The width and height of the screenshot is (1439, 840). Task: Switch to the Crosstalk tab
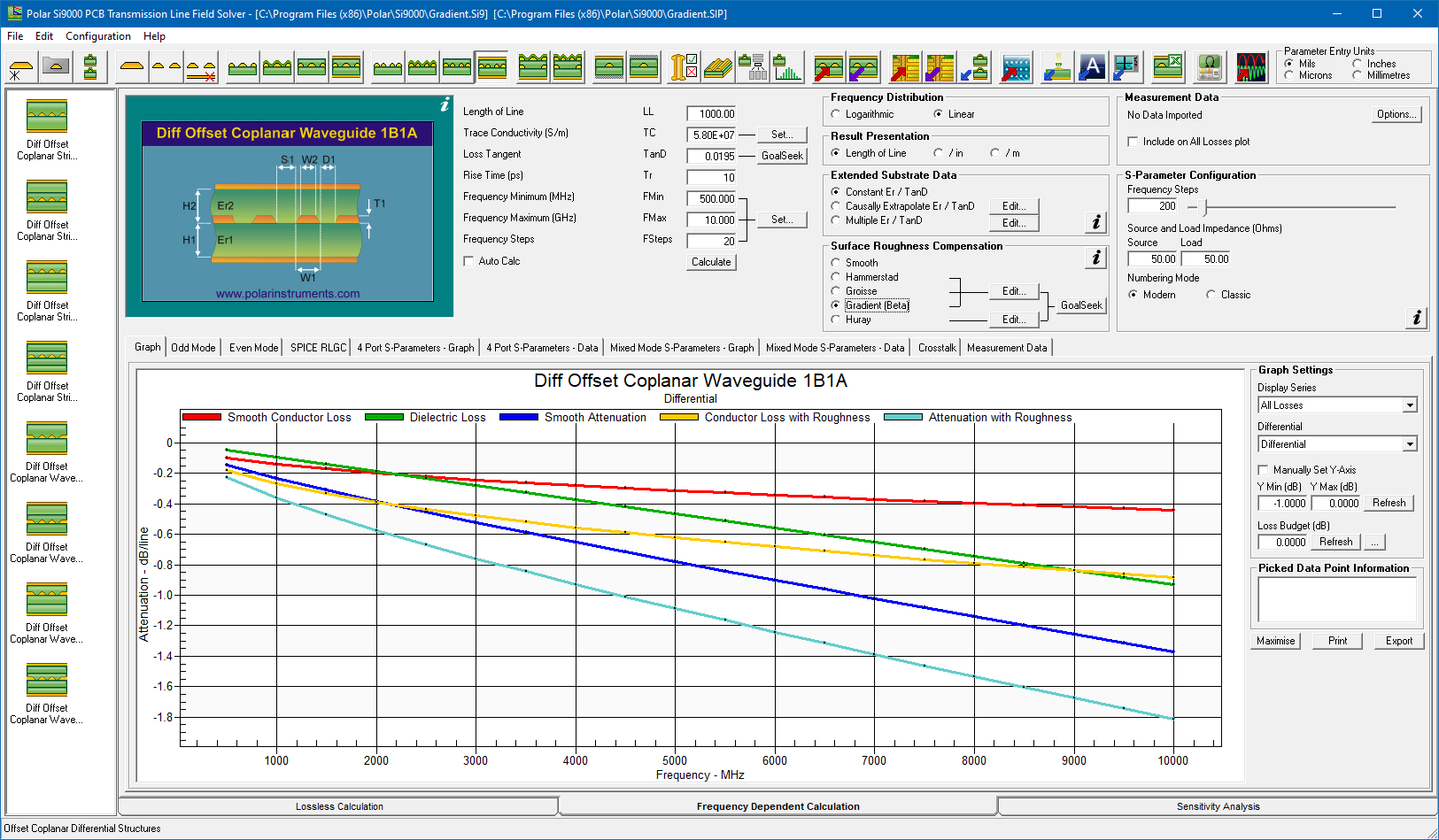[937, 348]
